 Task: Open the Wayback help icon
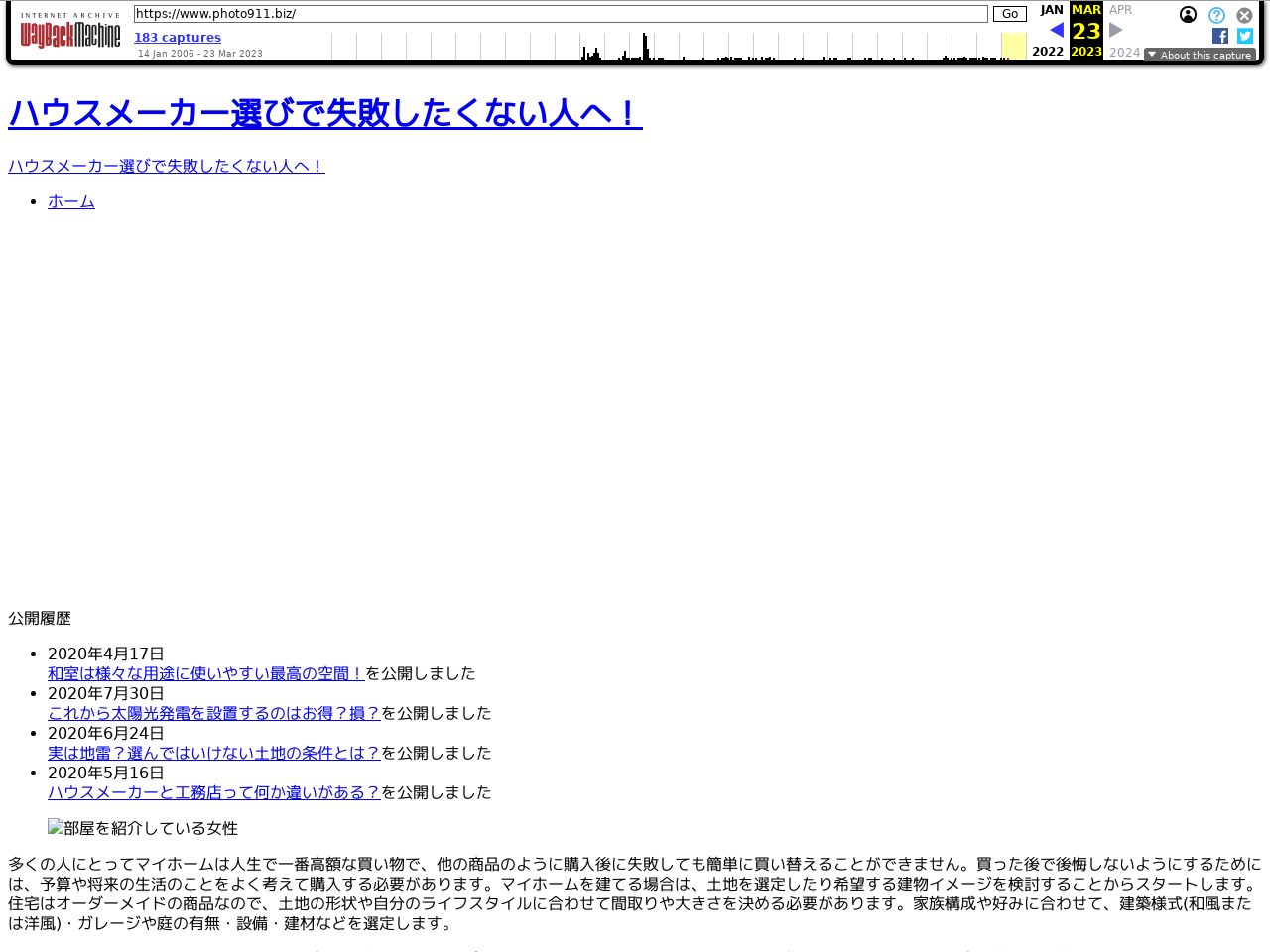1216,15
